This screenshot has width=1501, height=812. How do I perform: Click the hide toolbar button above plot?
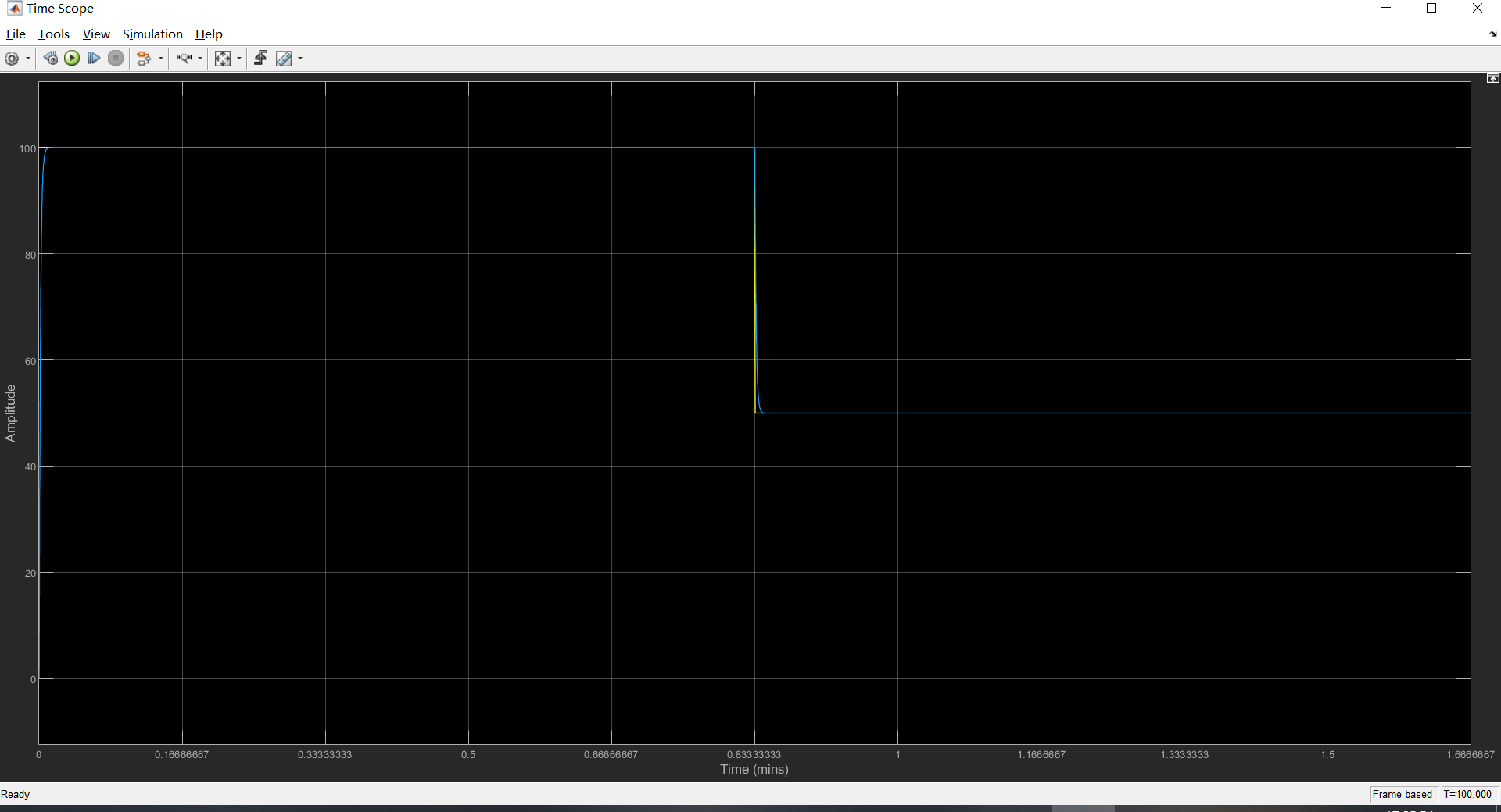coord(1492,79)
